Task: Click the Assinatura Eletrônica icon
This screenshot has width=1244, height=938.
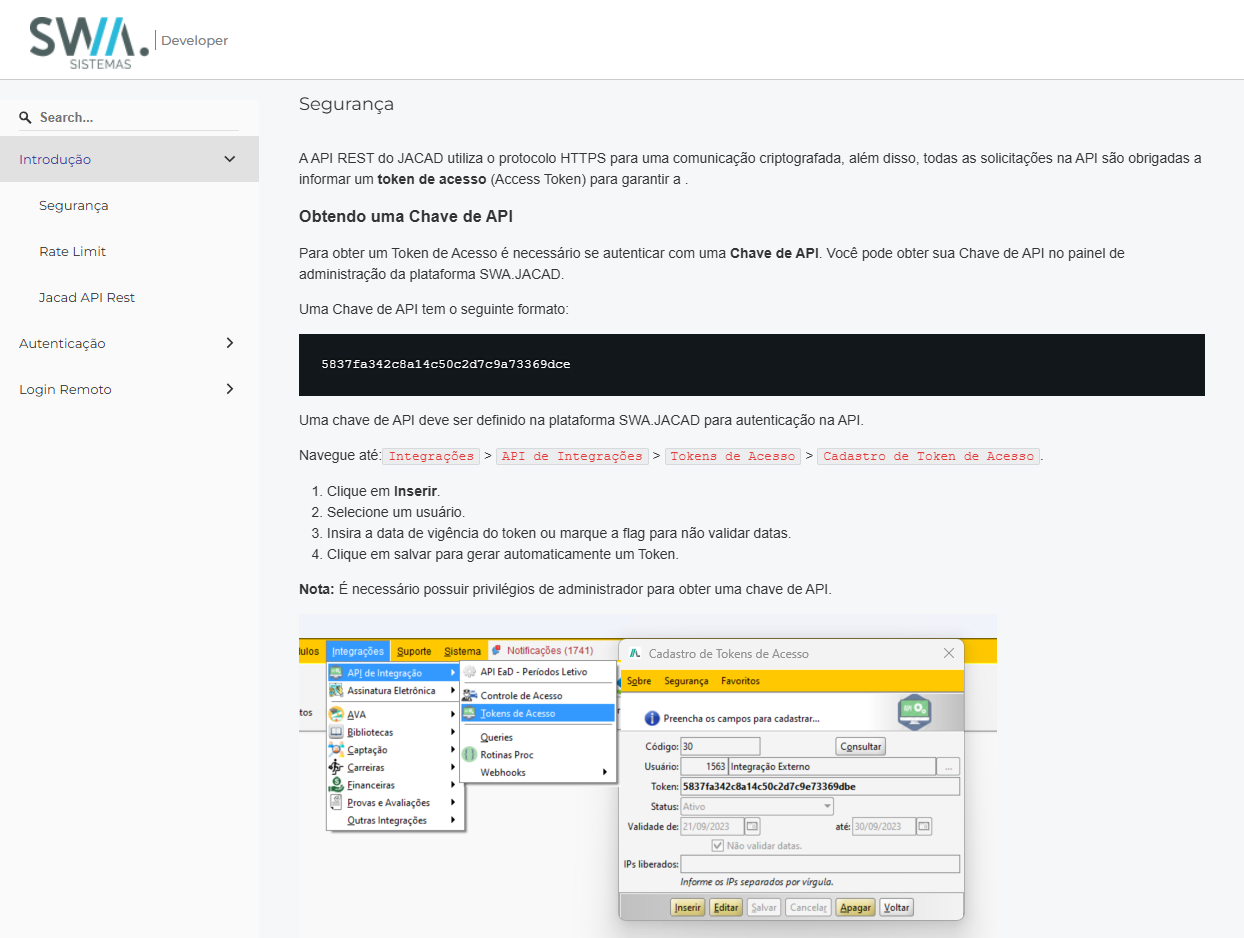Action: coord(336,690)
